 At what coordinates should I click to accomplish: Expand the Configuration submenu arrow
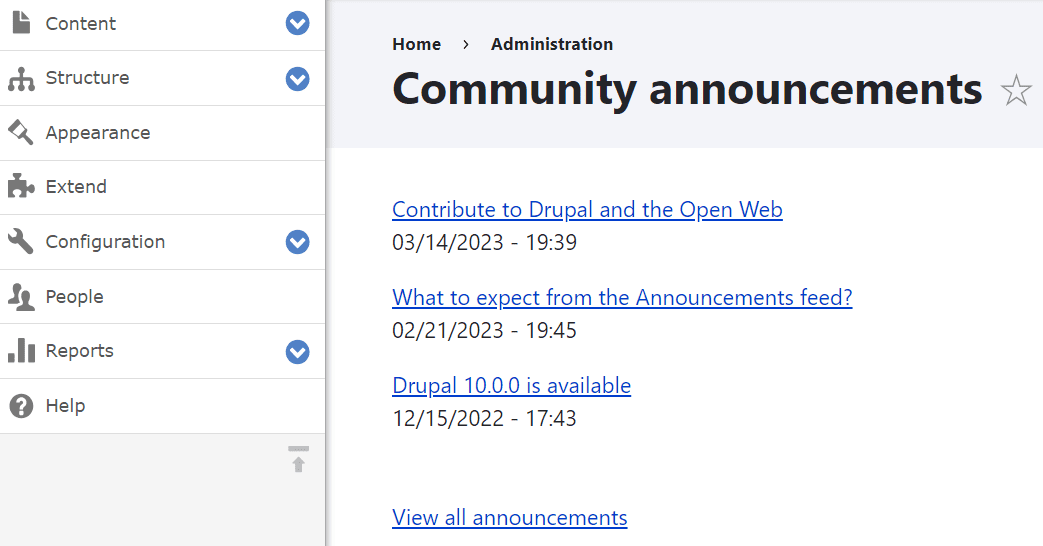coord(297,242)
